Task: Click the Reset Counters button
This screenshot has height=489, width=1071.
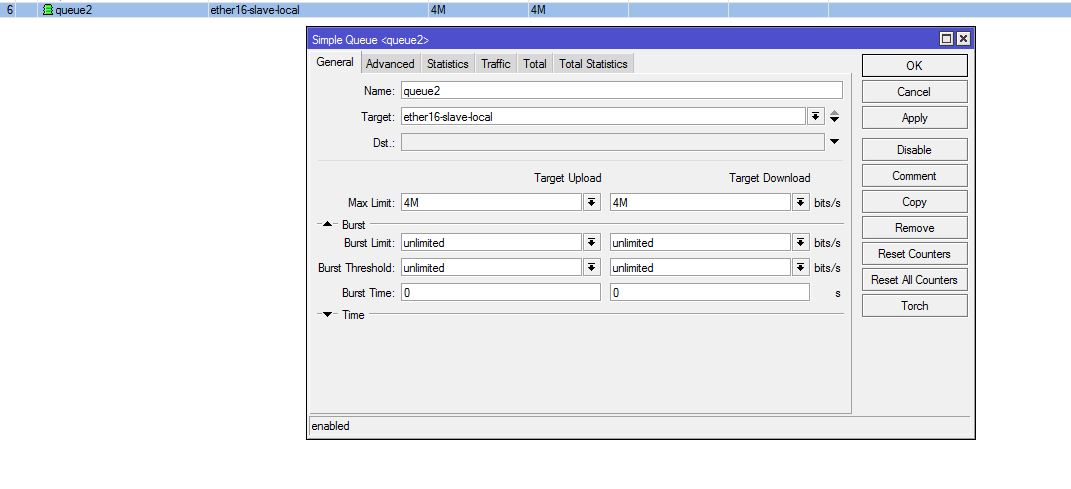Action: point(915,253)
